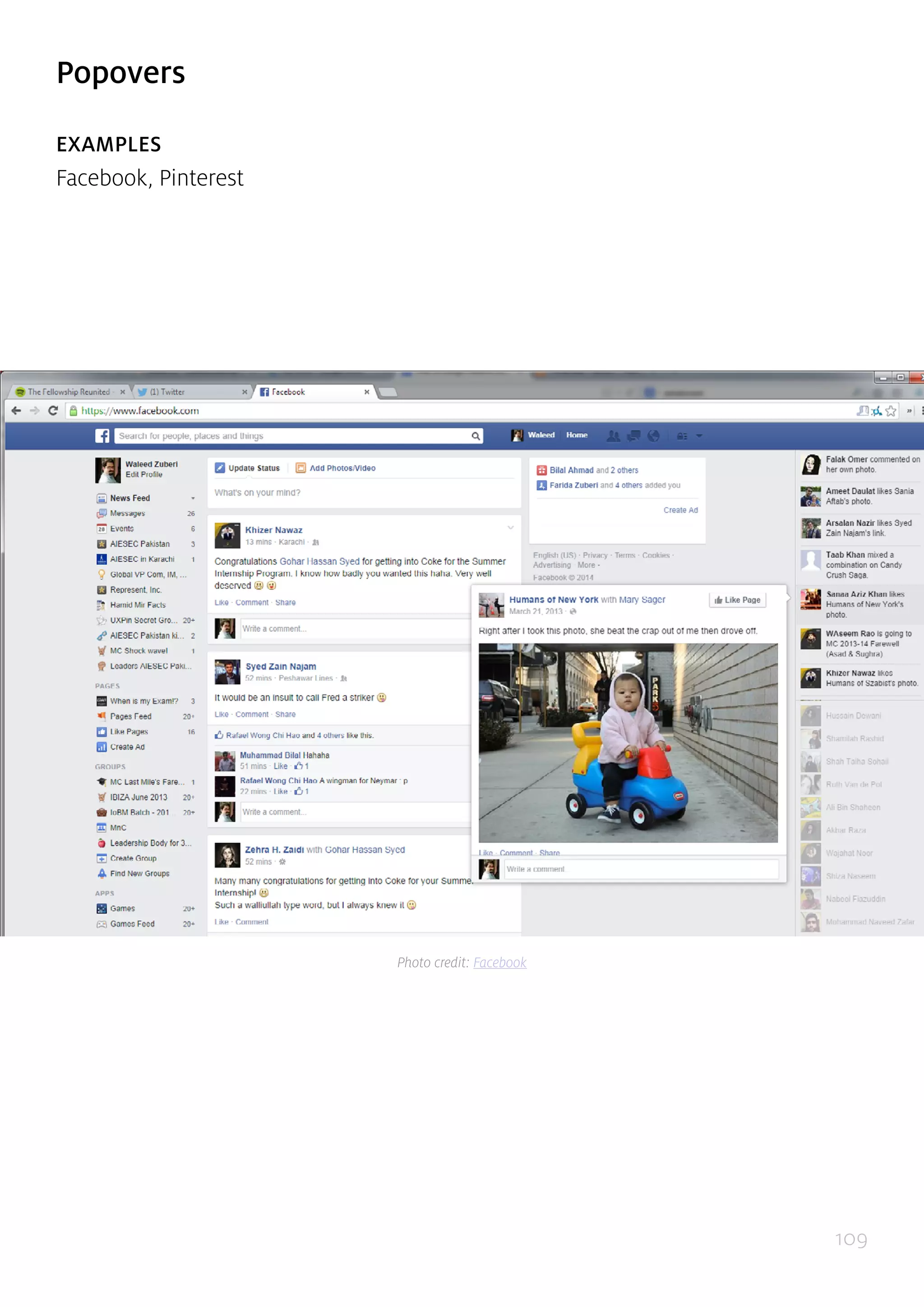Screen dimensions: 924x1307
Task: Open Khizer Nawaz post options chevron
Action: [510, 528]
